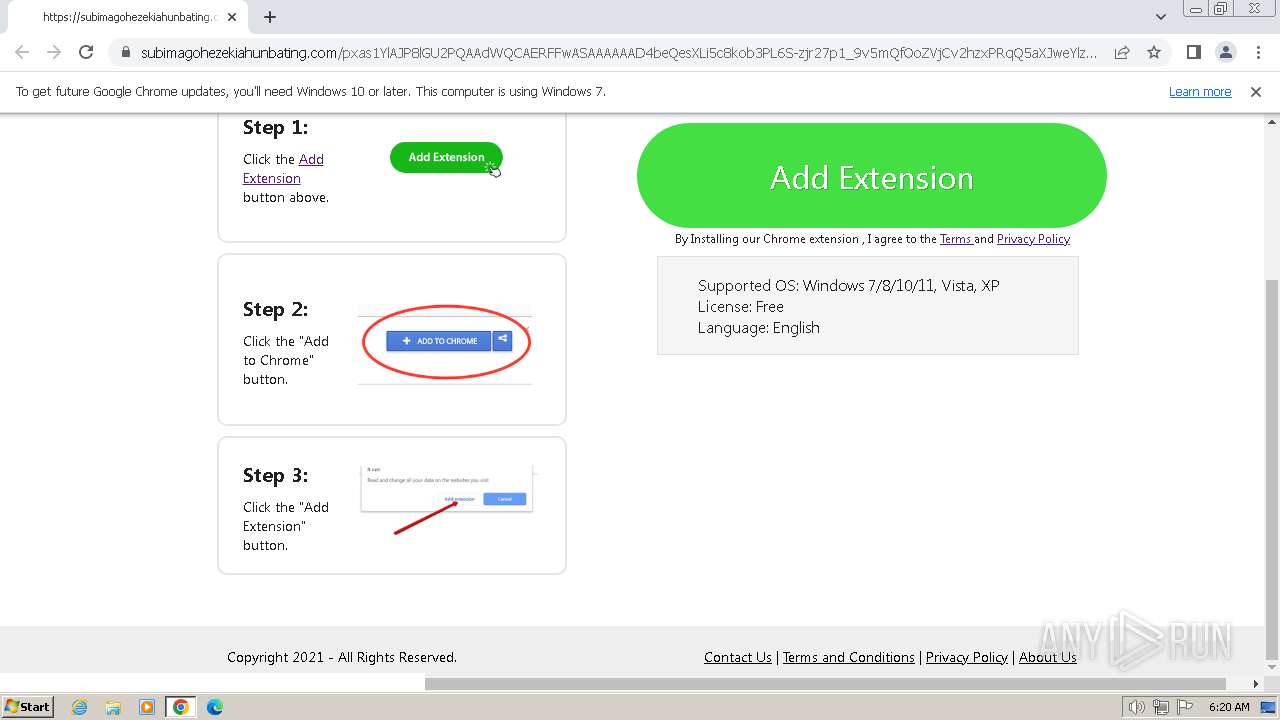This screenshot has height=720, width=1280.
Task: Open Privacy Policy link below Add Extension
Action: [1033, 239]
